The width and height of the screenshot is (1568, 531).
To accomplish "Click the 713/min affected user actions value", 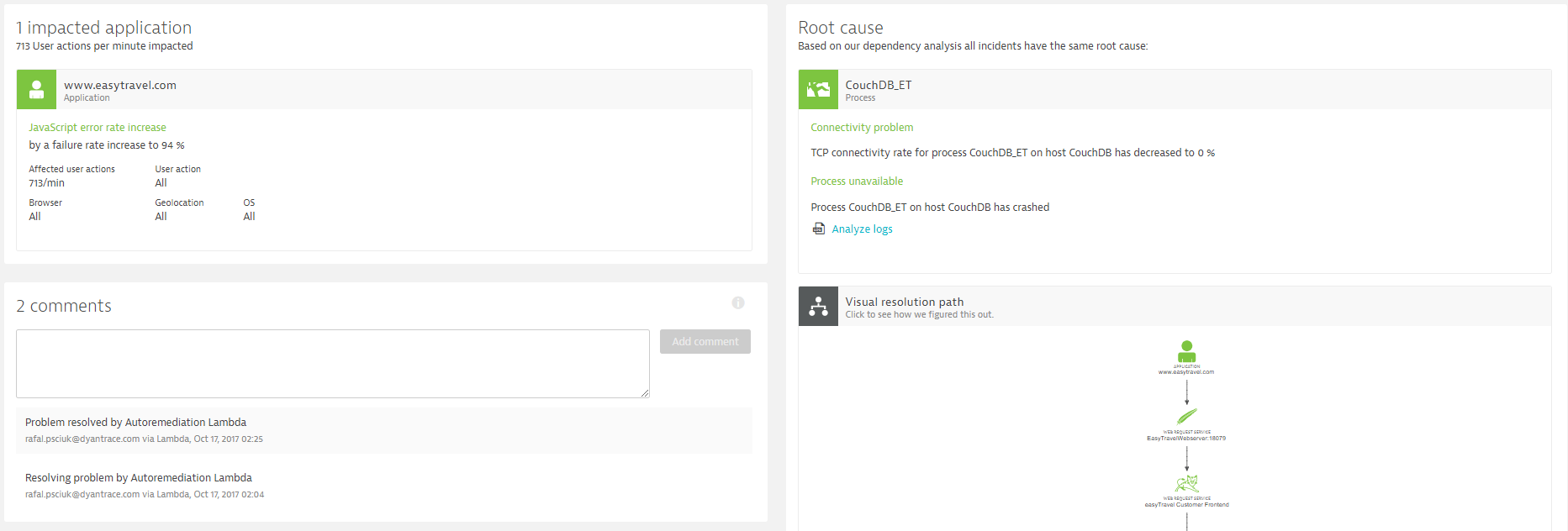I will pos(46,183).
